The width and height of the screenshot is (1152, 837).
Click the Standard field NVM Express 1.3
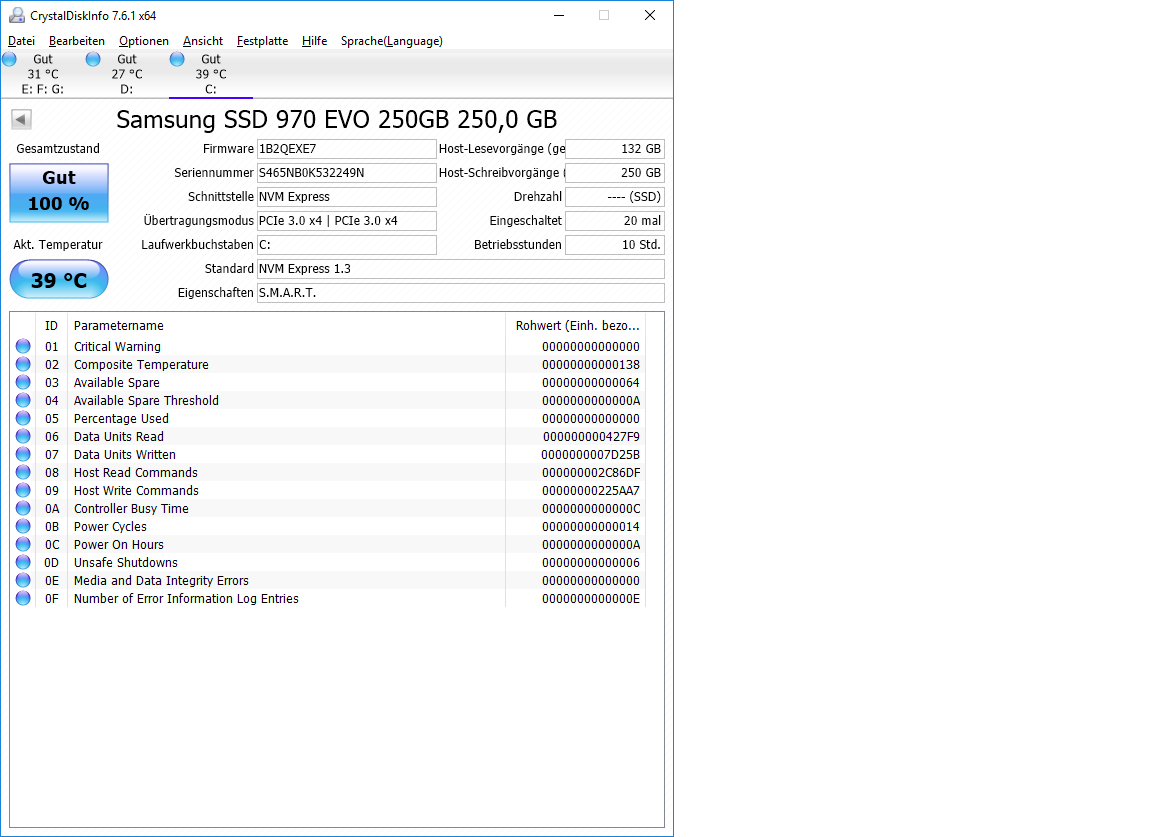pyautogui.click(x=461, y=269)
